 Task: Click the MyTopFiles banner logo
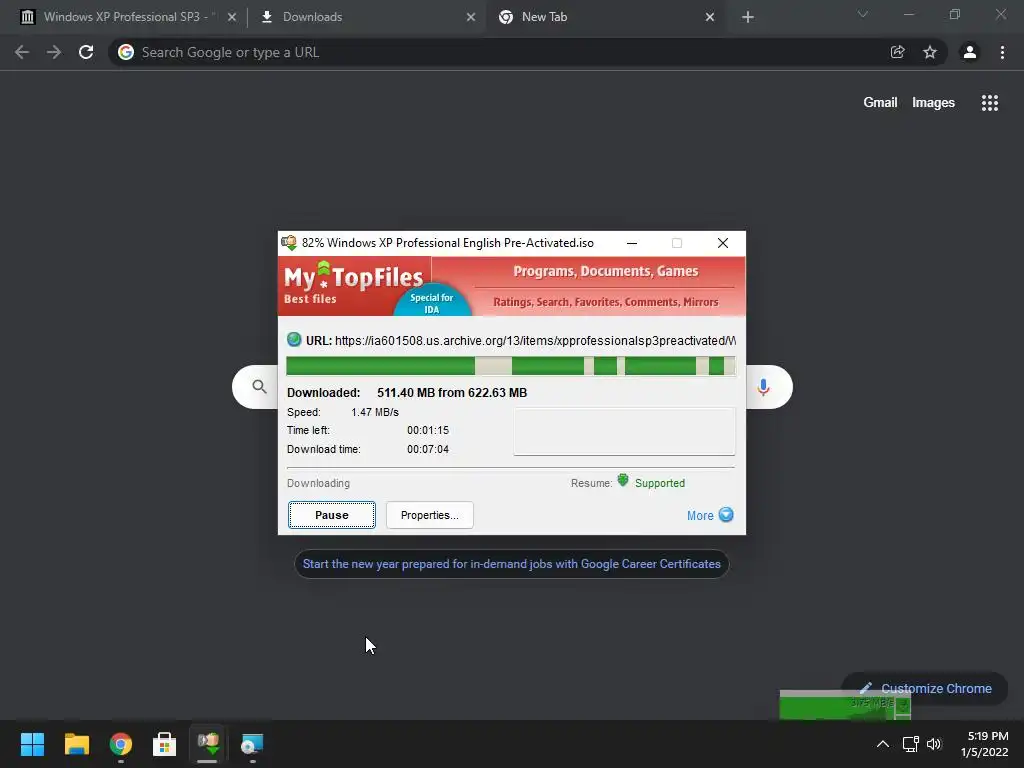[353, 283]
